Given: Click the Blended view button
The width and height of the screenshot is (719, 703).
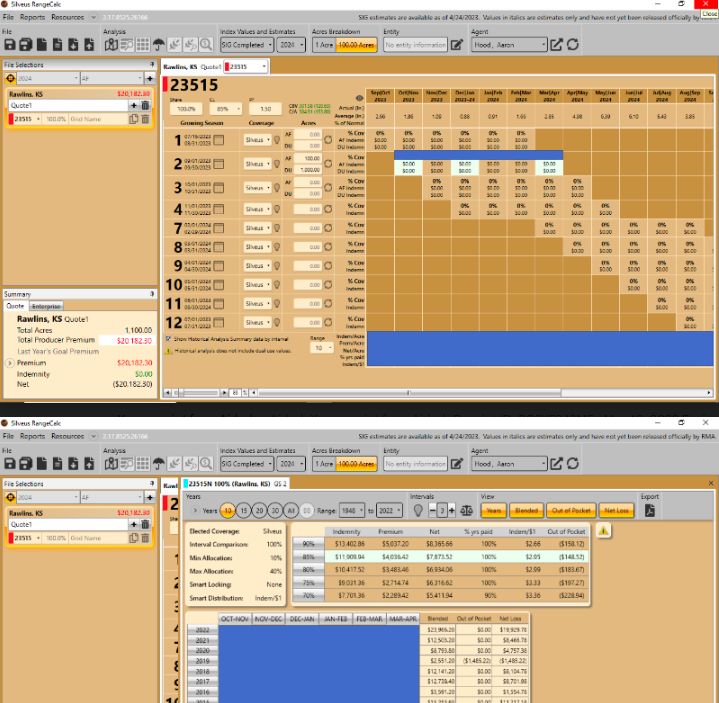Looking at the screenshot, I should pos(526,510).
